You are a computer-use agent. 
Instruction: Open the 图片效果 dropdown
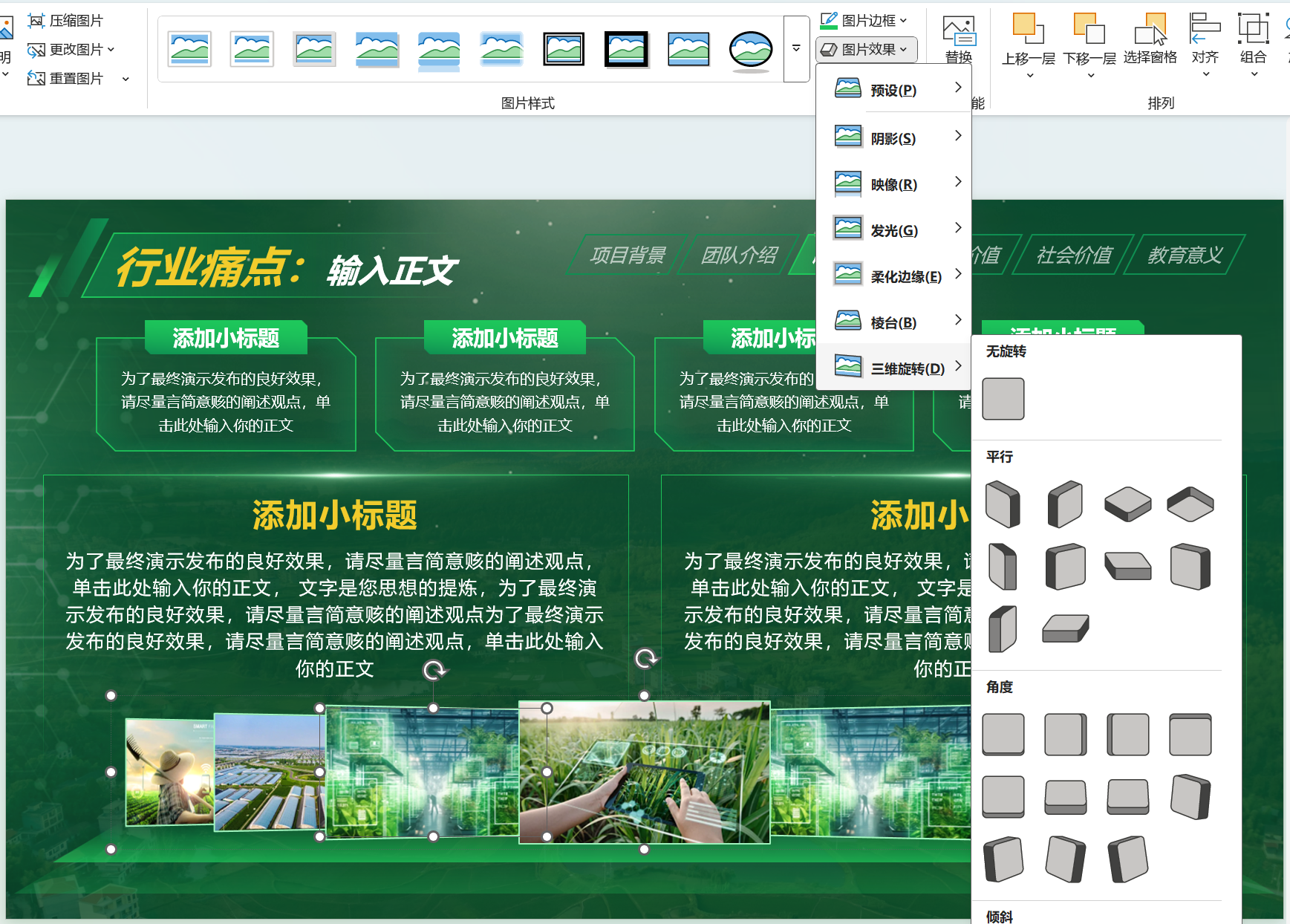[866, 49]
